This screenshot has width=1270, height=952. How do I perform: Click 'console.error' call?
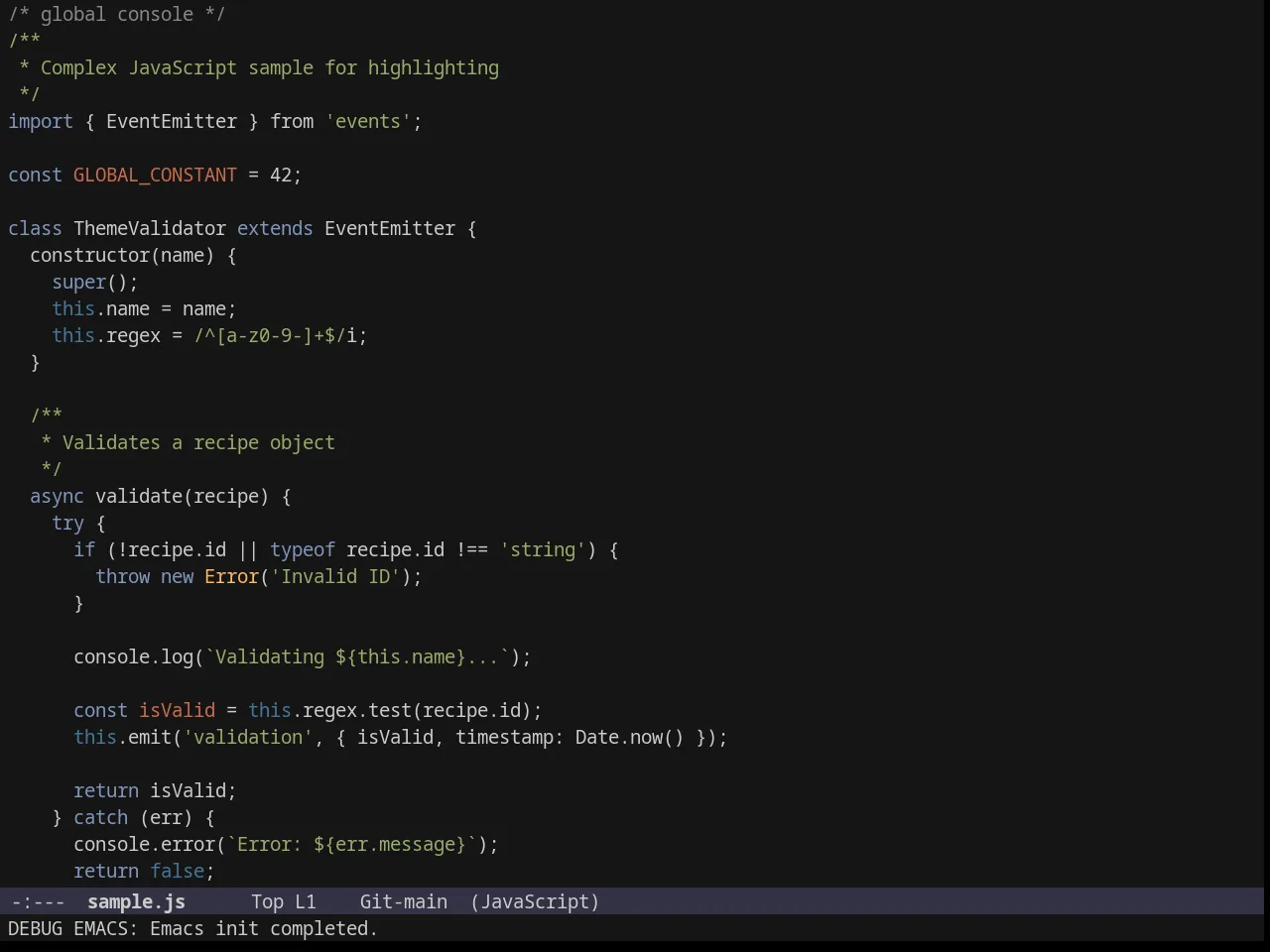tap(144, 844)
